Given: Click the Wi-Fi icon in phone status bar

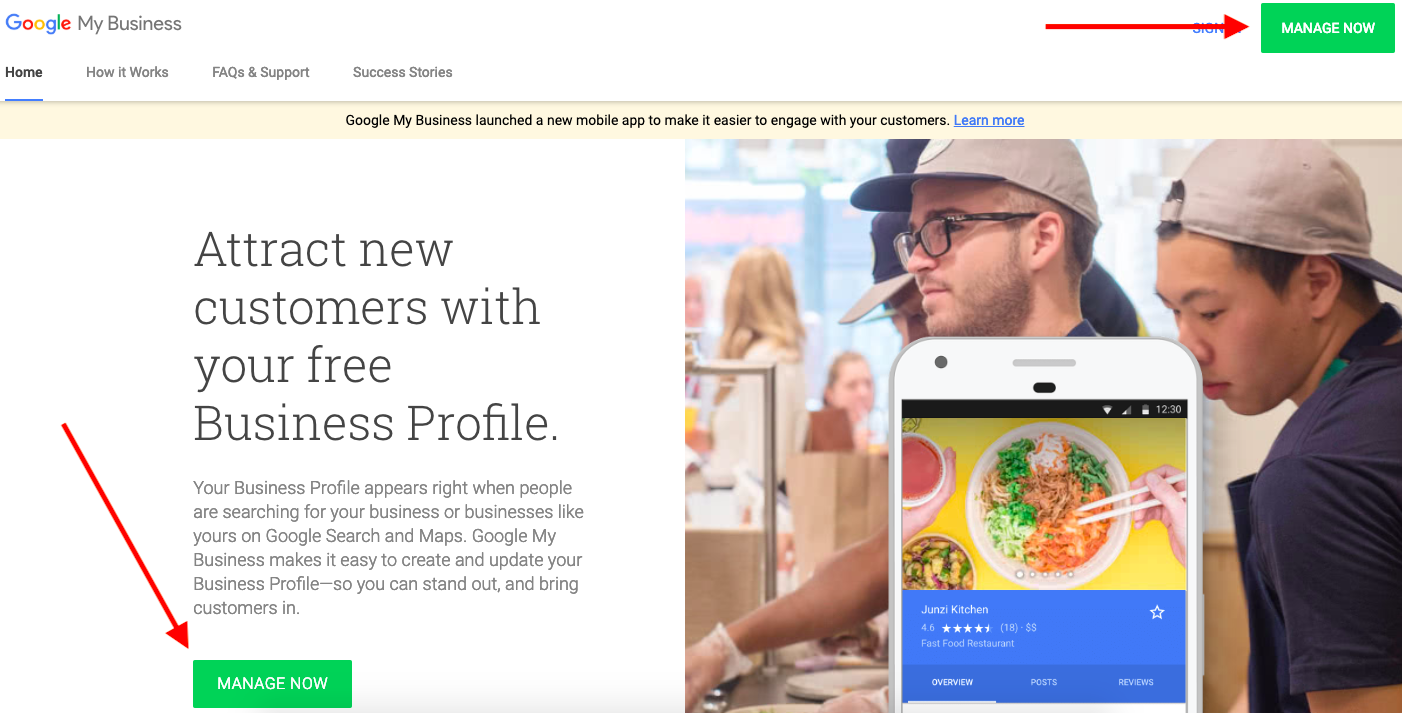Looking at the screenshot, I should (x=1107, y=410).
